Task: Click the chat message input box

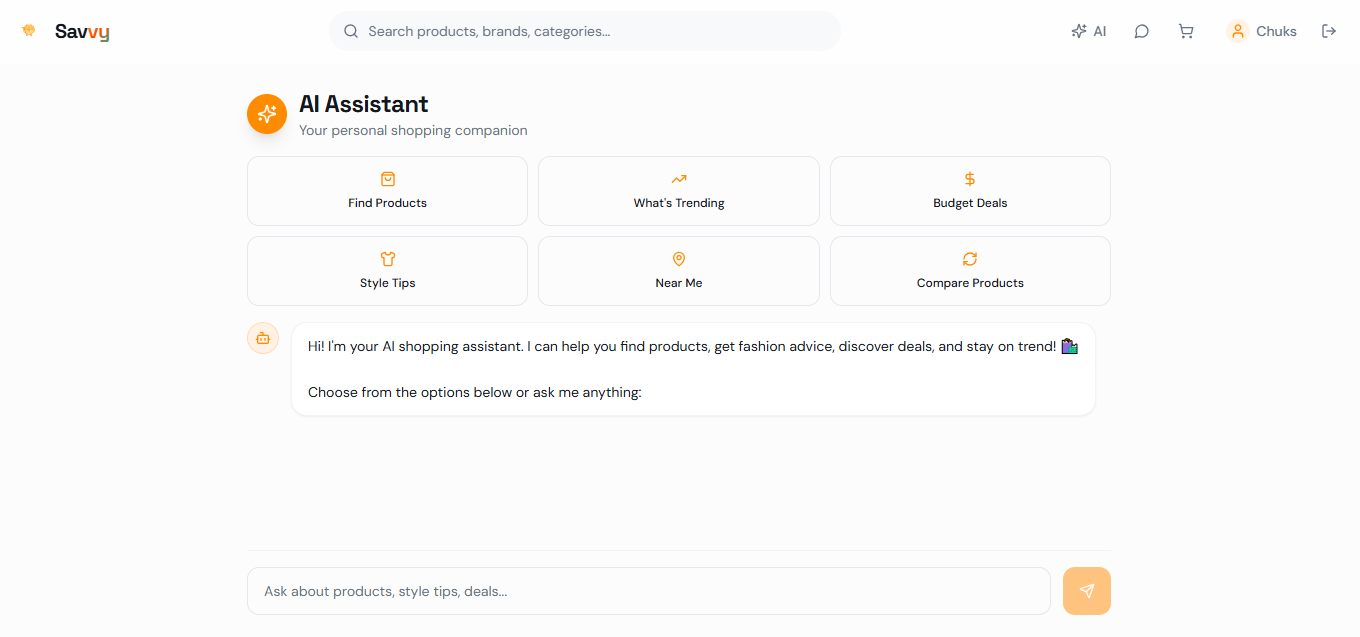Action: (x=648, y=591)
